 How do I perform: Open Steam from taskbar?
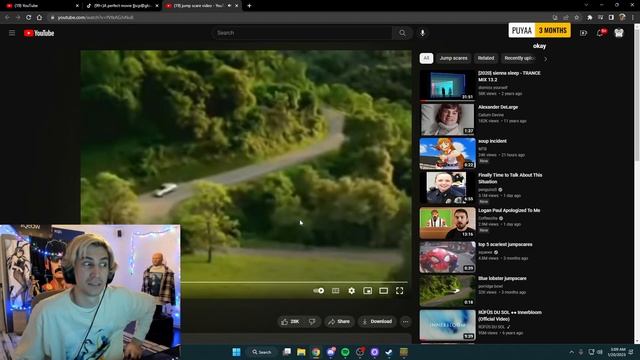click(389, 352)
